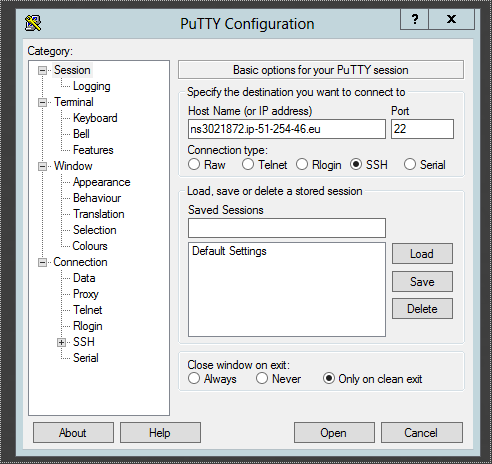Open the Logging category

coord(92,86)
